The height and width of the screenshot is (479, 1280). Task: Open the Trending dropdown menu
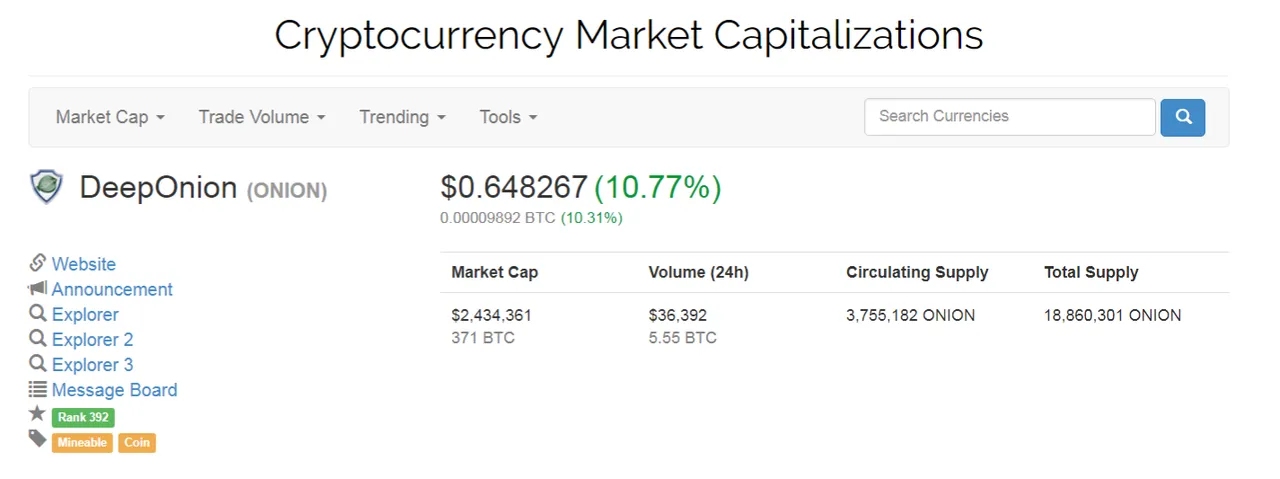402,117
